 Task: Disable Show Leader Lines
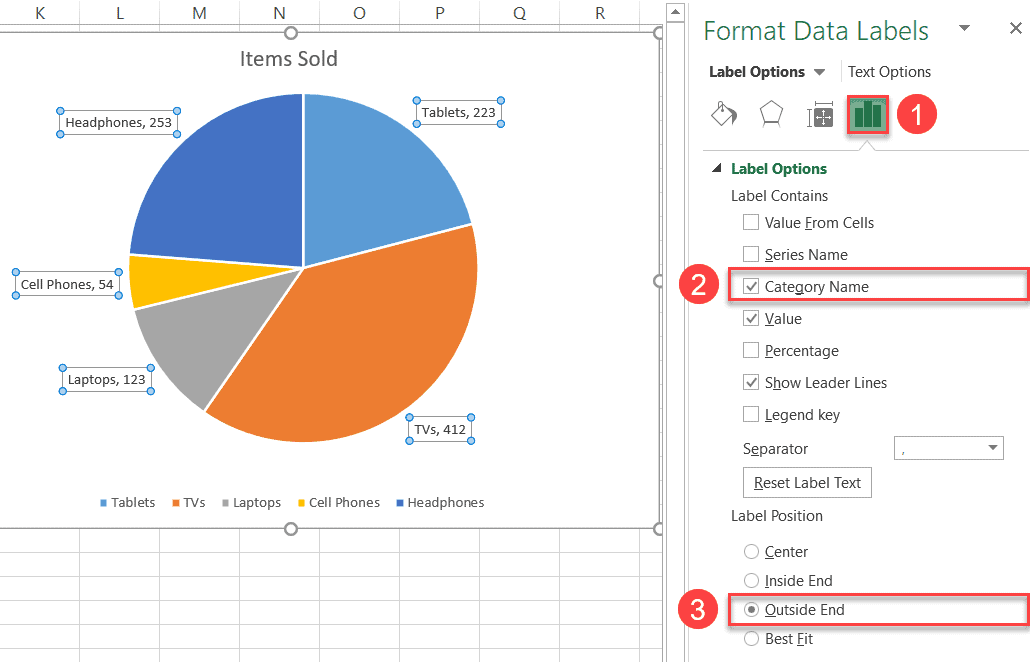750,382
